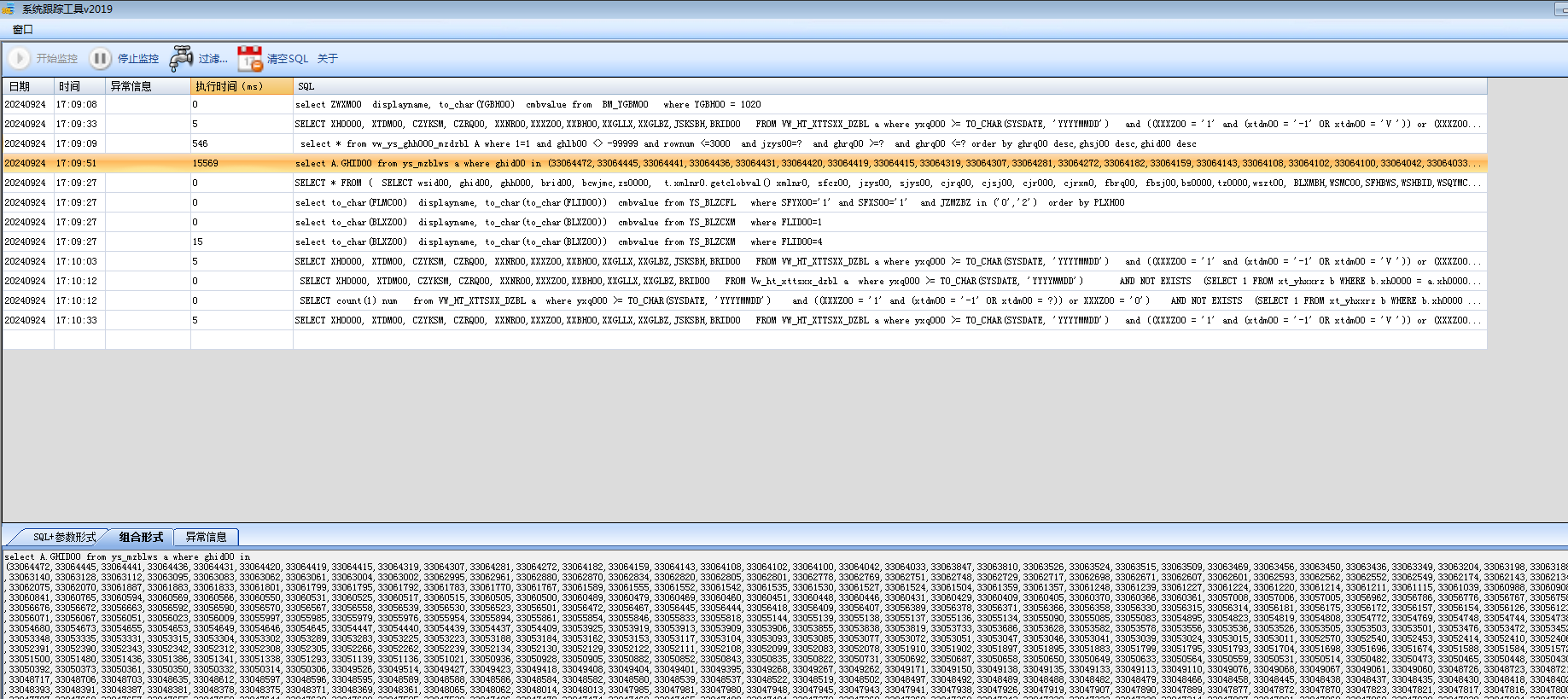Sort by the 日期 column header
The width and height of the screenshot is (1568, 699).
pyautogui.click(x=28, y=86)
